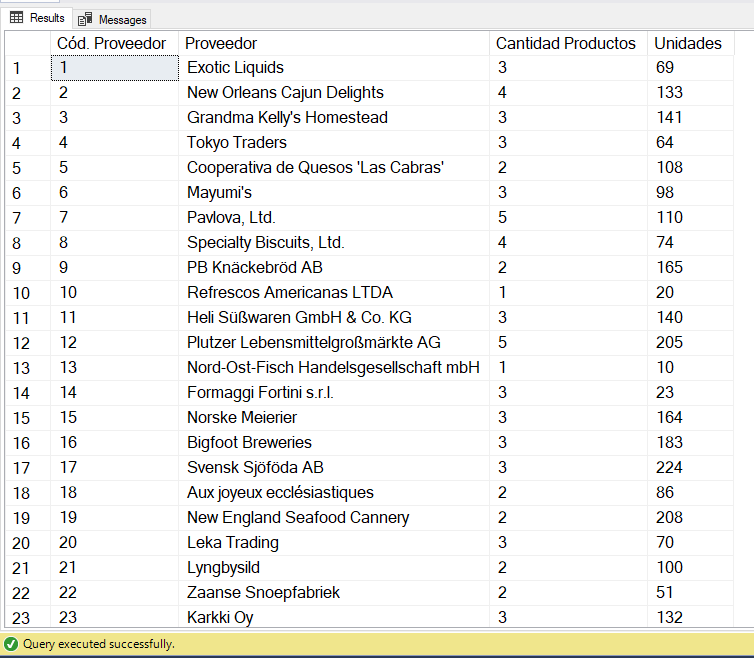The height and width of the screenshot is (658, 754).
Task: Click Unidades value 224
Action: [x=691, y=468]
